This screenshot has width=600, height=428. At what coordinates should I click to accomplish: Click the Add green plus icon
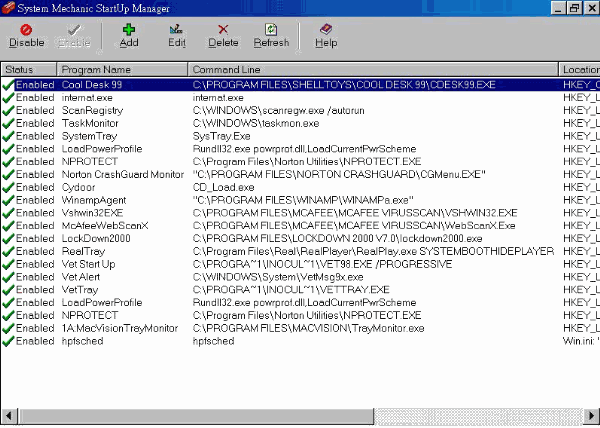(129, 29)
